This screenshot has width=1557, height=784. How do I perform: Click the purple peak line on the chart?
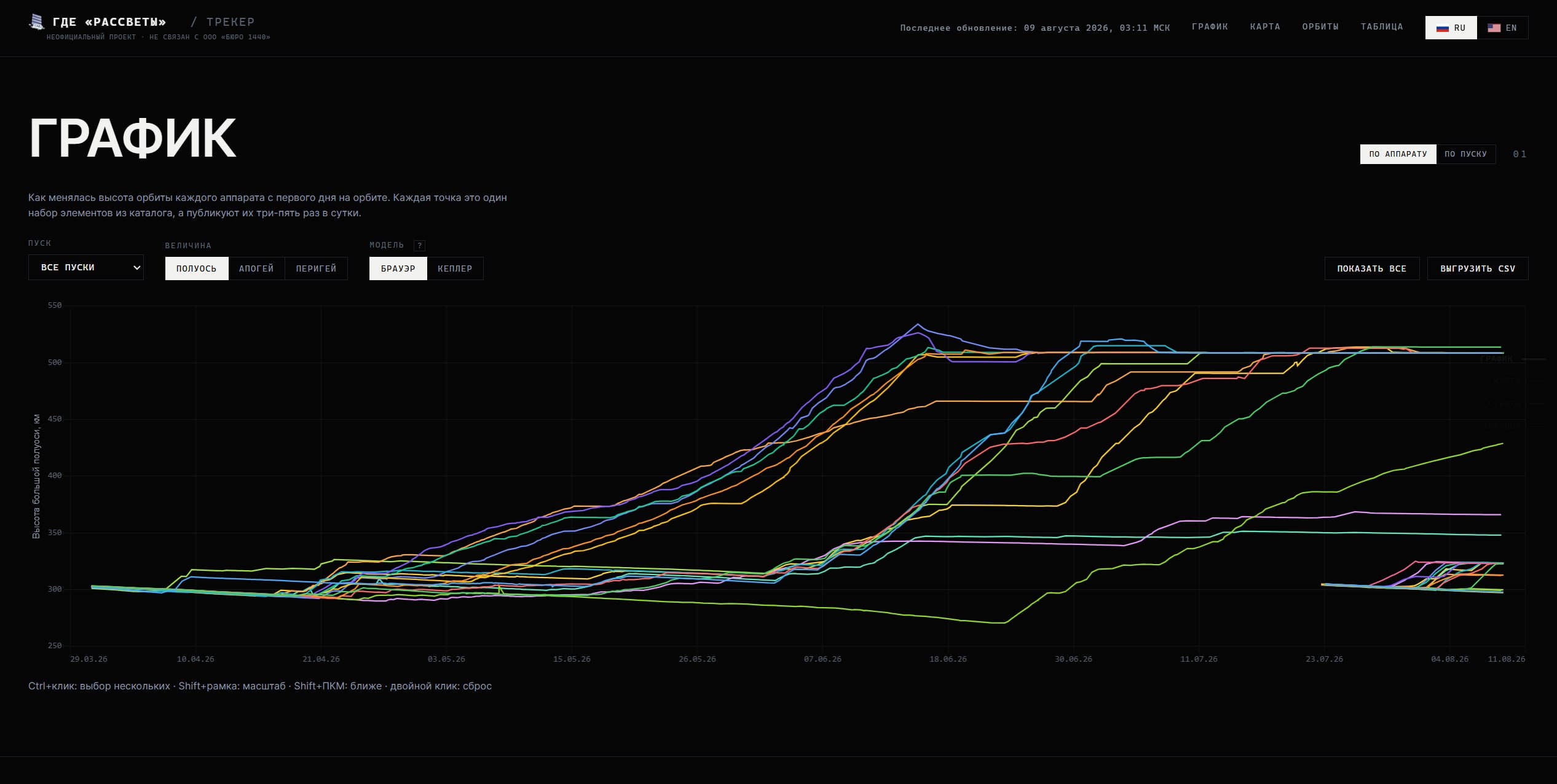click(918, 324)
